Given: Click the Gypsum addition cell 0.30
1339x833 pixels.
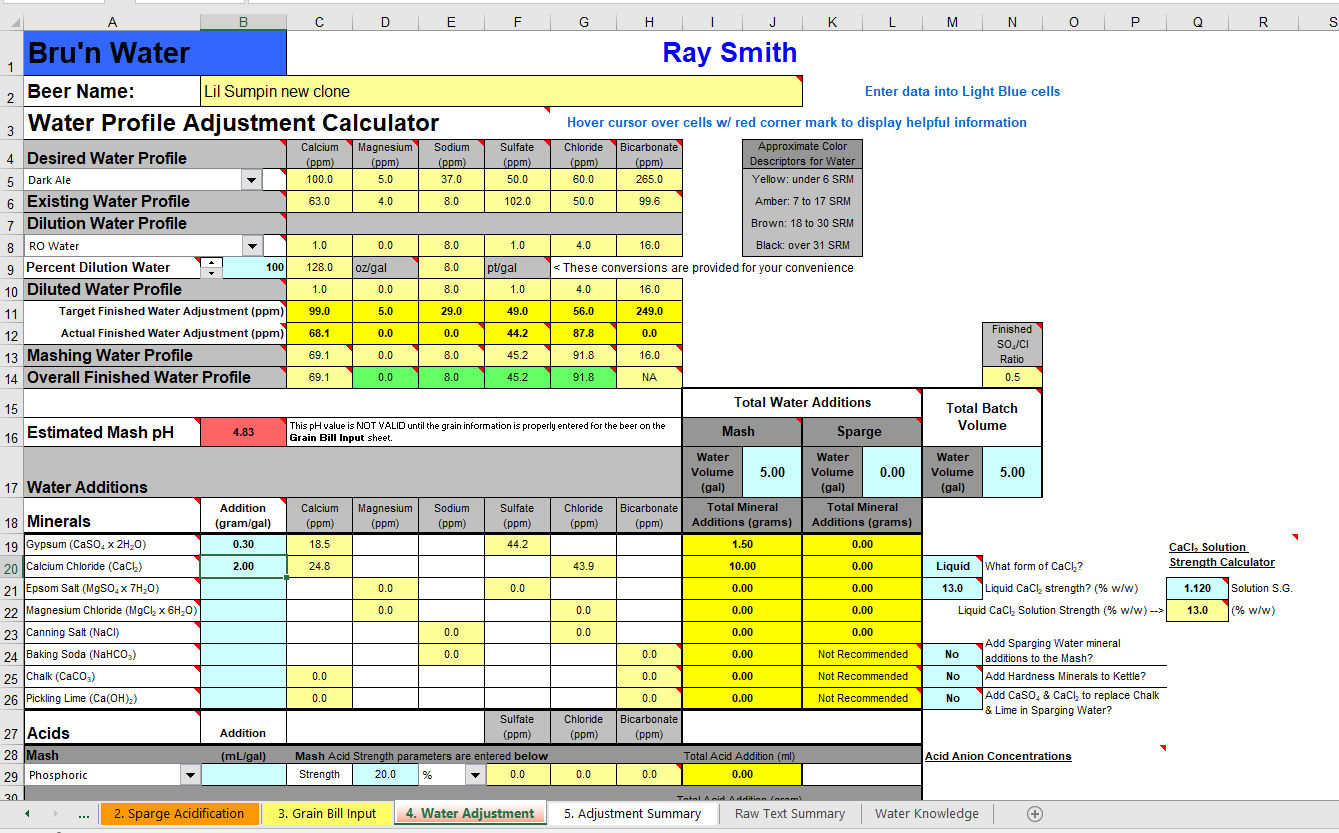Looking at the screenshot, I should [x=243, y=544].
